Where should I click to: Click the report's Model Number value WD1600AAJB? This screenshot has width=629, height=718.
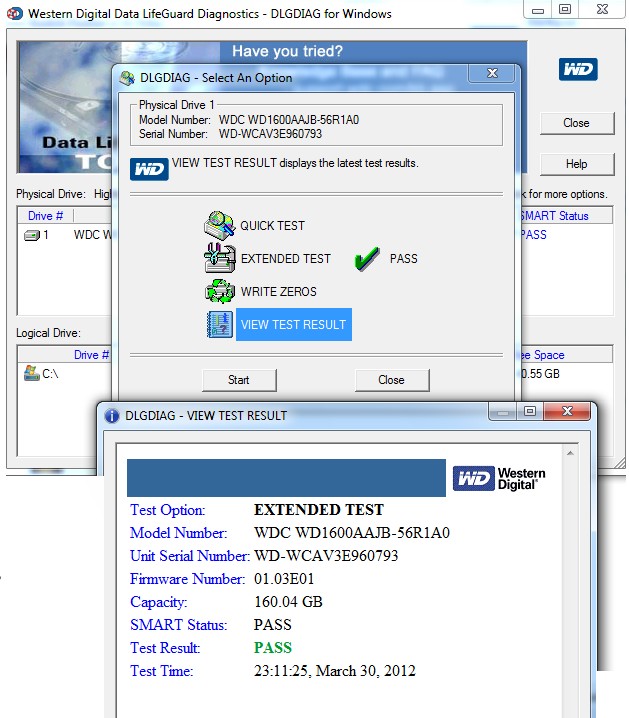(x=352, y=533)
